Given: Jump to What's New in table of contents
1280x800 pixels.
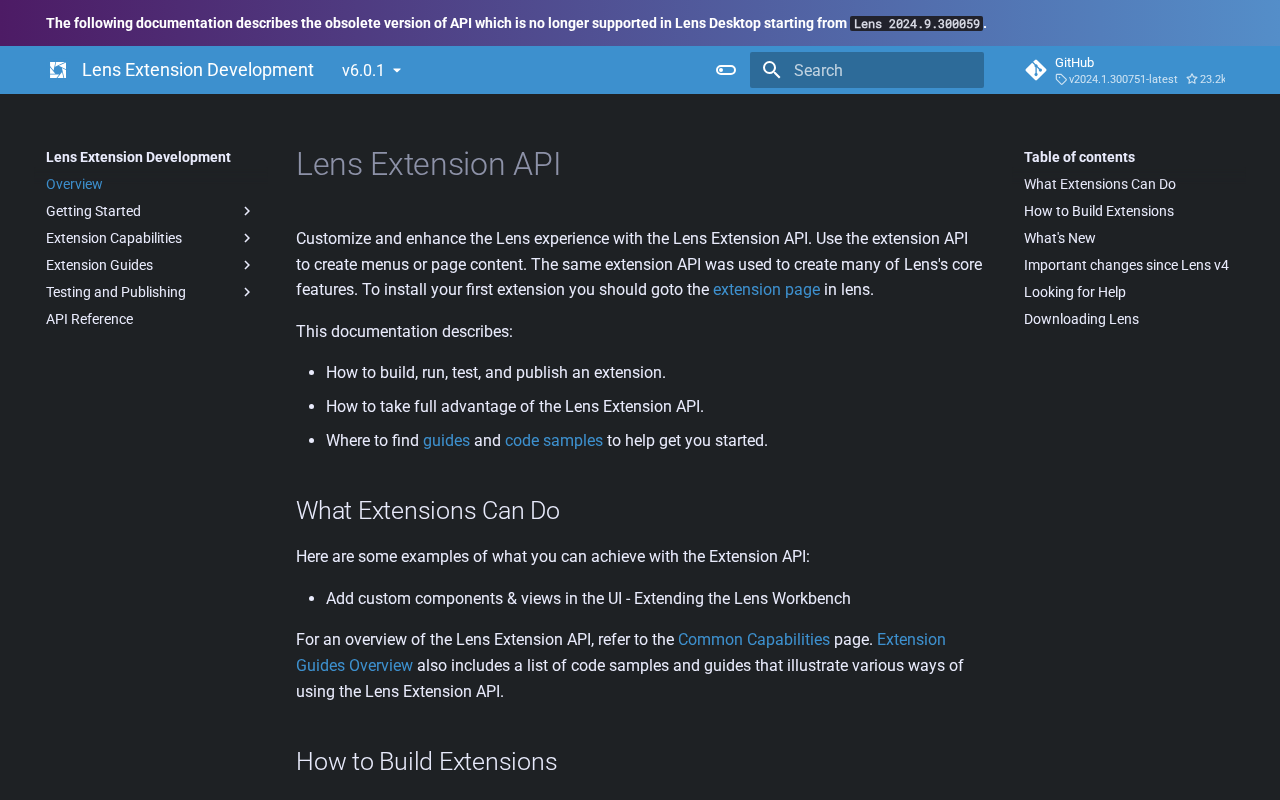Looking at the screenshot, I should [x=1059, y=238].
